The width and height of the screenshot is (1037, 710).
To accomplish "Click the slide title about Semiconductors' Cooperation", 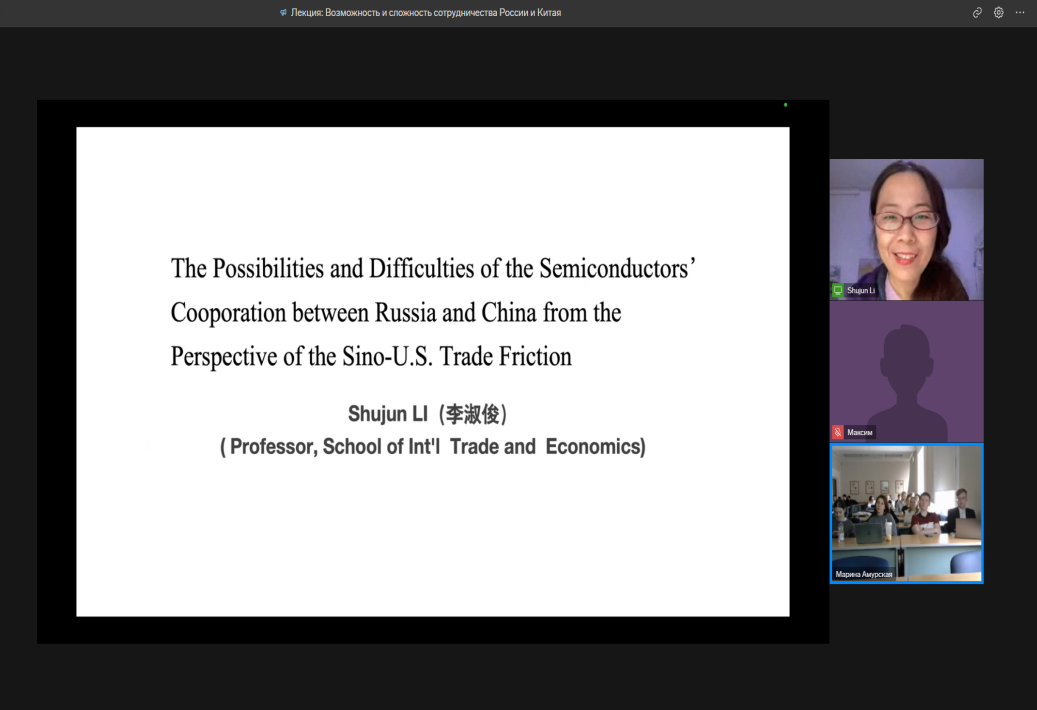I will [433, 269].
